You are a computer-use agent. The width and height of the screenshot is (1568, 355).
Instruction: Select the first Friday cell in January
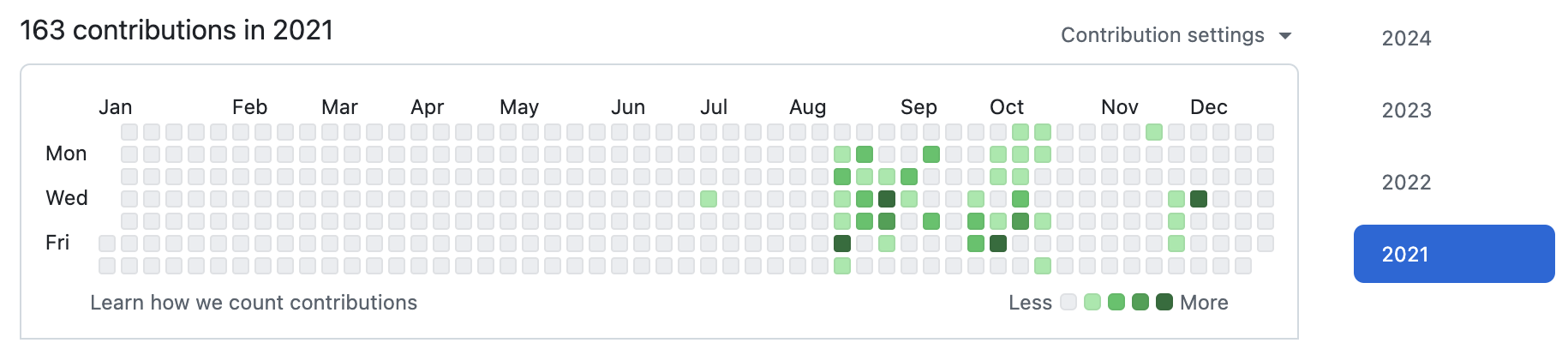(107, 244)
